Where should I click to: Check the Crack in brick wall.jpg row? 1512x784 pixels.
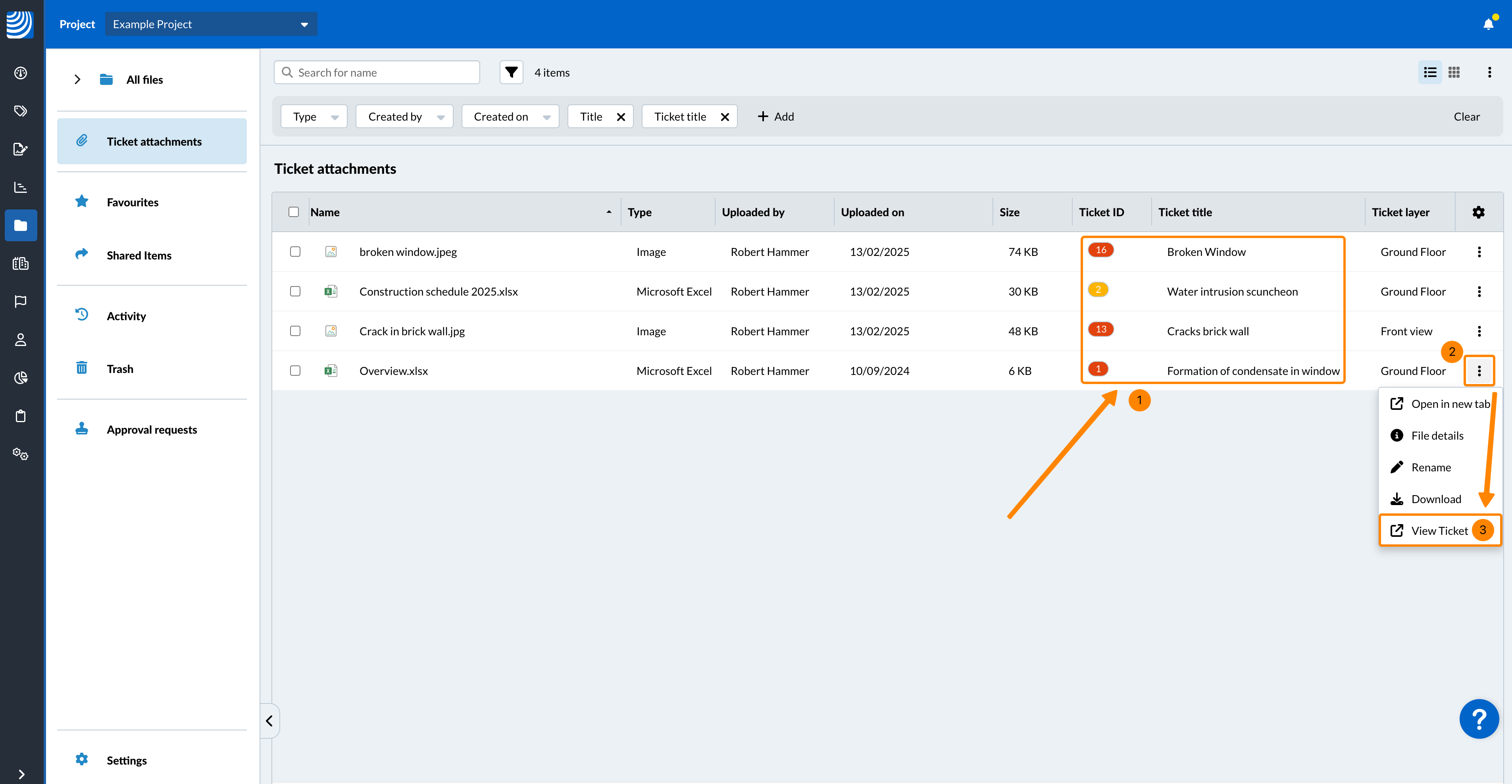click(x=295, y=331)
